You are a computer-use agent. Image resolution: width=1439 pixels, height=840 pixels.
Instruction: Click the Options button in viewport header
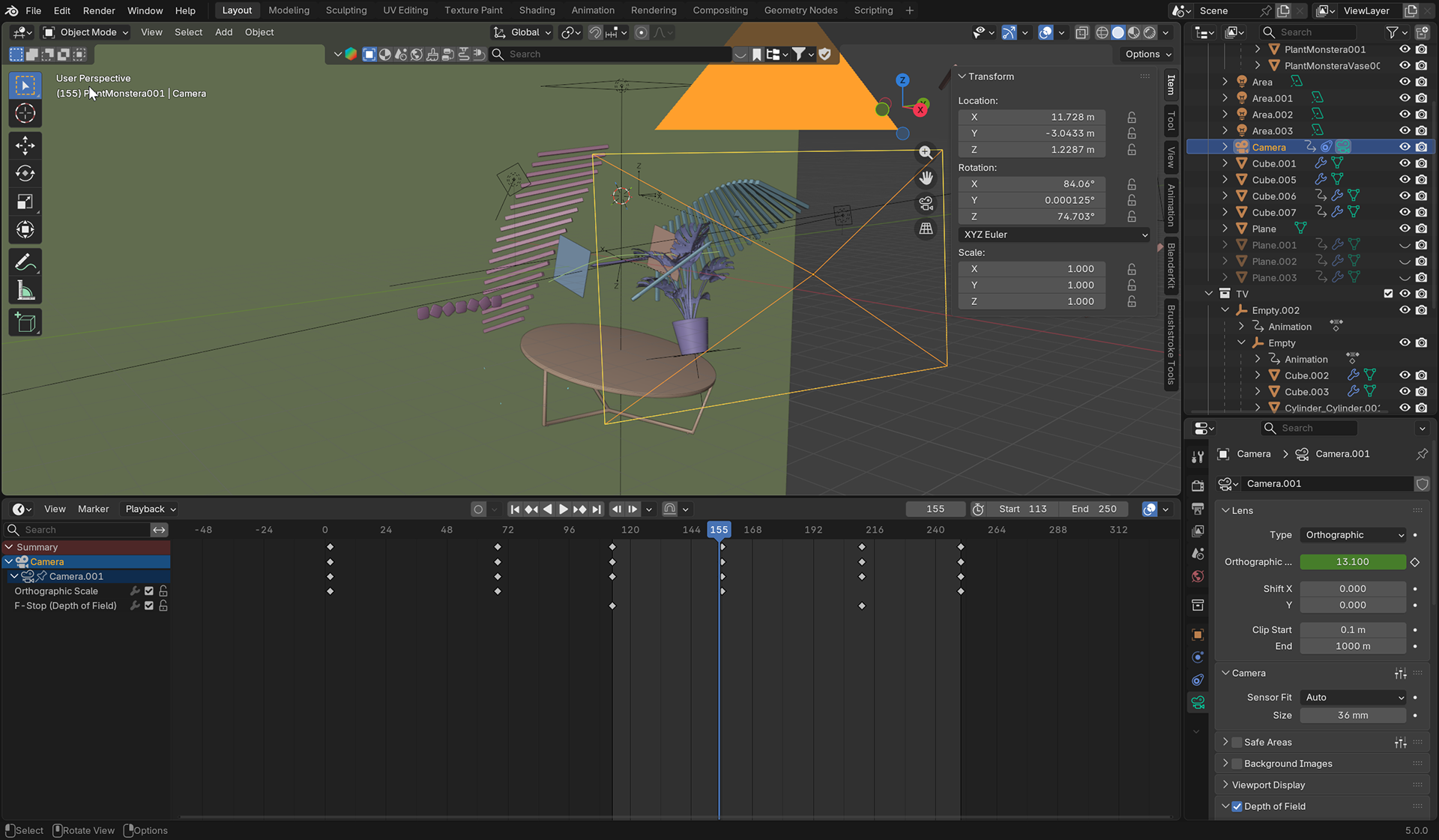(1147, 54)
